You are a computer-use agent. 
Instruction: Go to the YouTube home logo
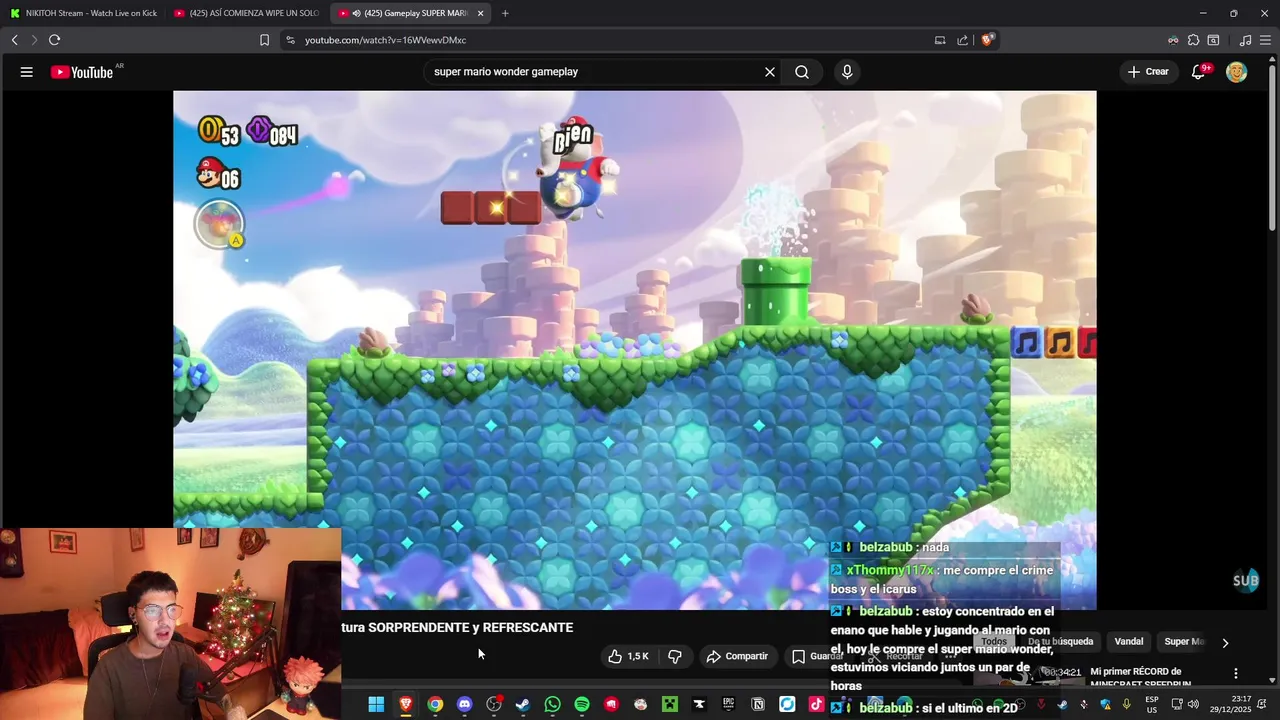(x=82, y=72)
